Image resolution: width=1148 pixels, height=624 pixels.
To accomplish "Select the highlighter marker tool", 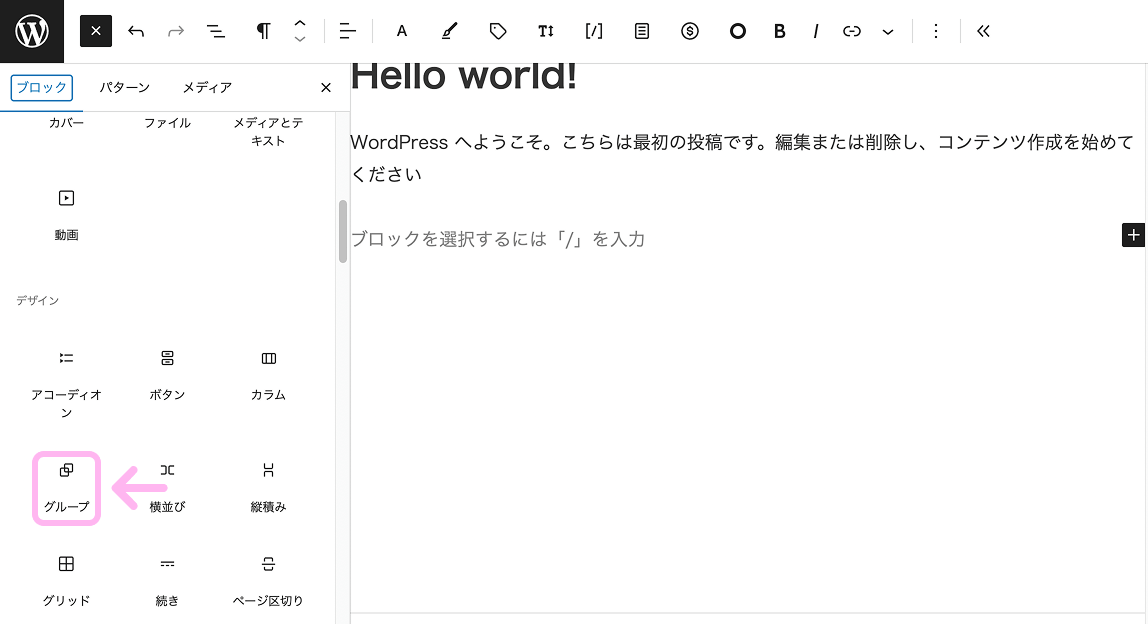I will (450, 31).
